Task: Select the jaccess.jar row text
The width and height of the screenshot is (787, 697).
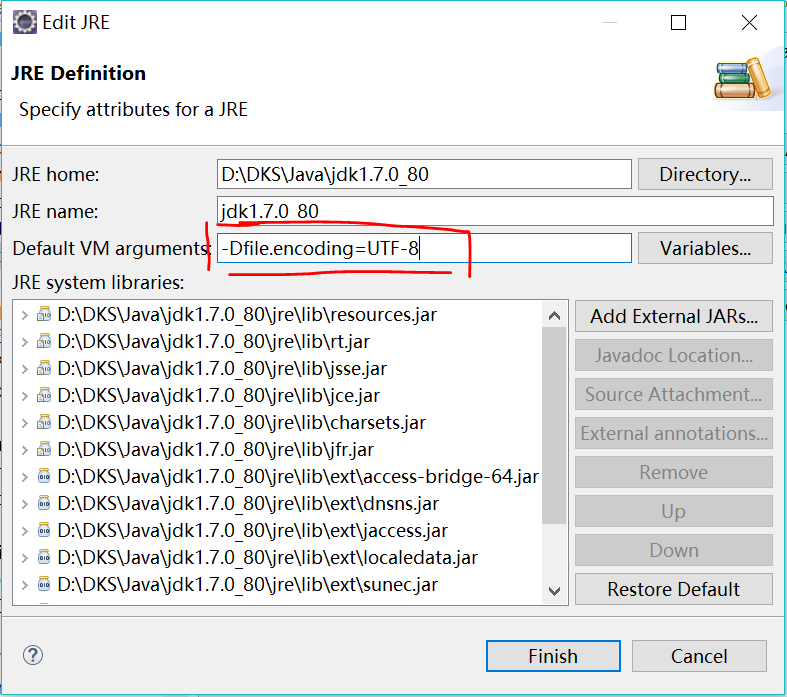Action: 252,530
